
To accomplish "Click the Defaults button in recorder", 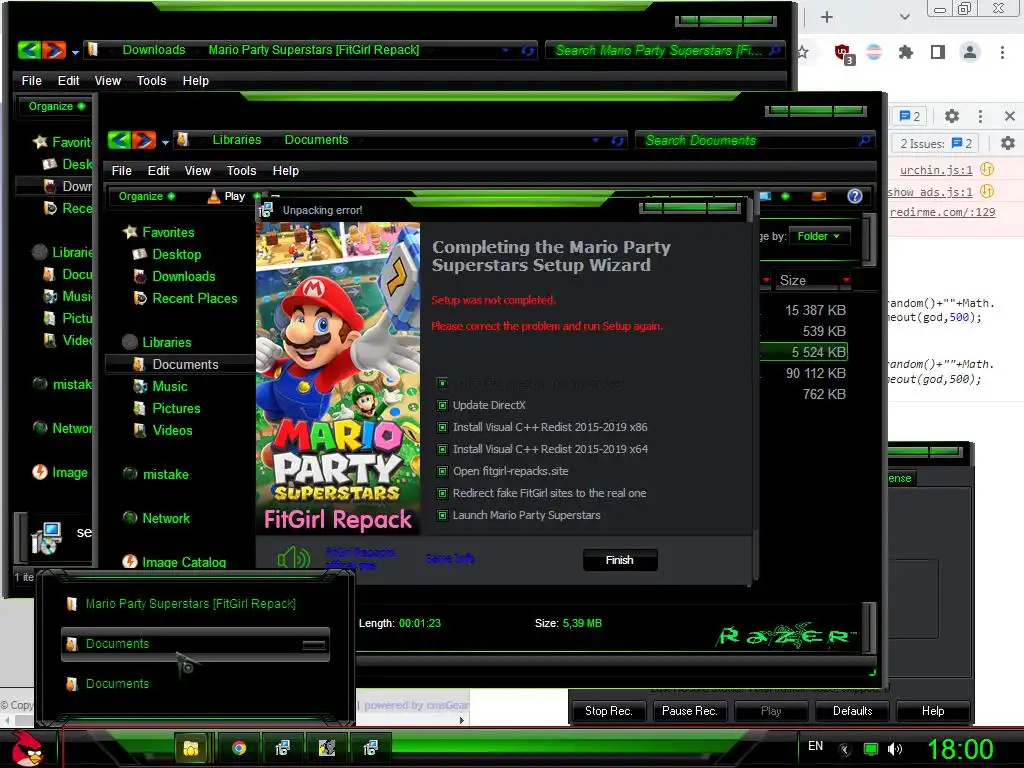I will click(x=852, y=711).
